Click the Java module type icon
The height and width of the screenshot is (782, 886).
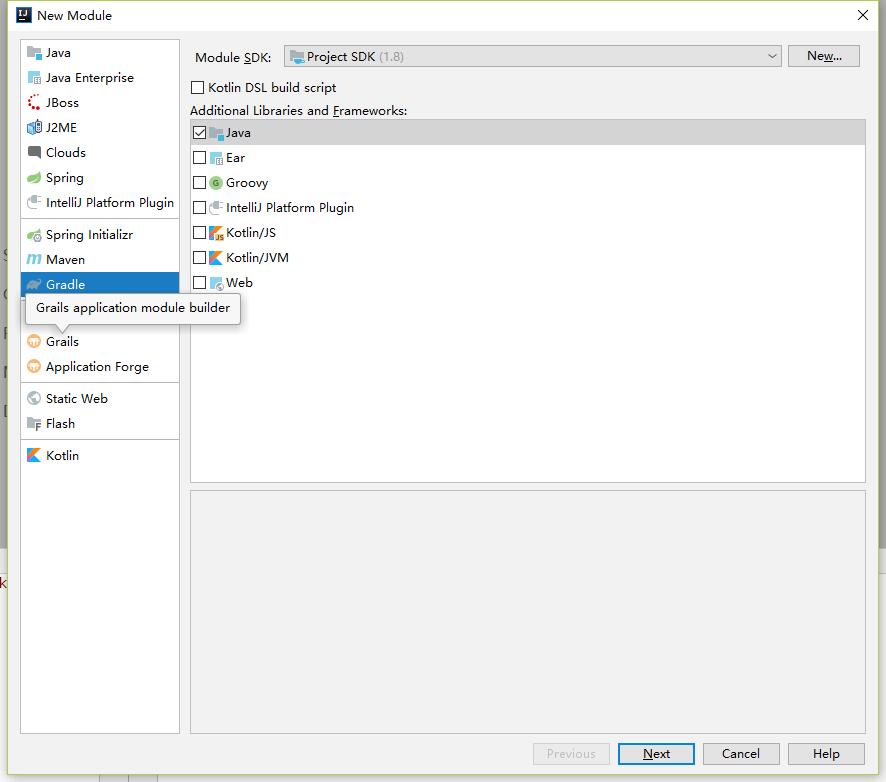point(34,53)
